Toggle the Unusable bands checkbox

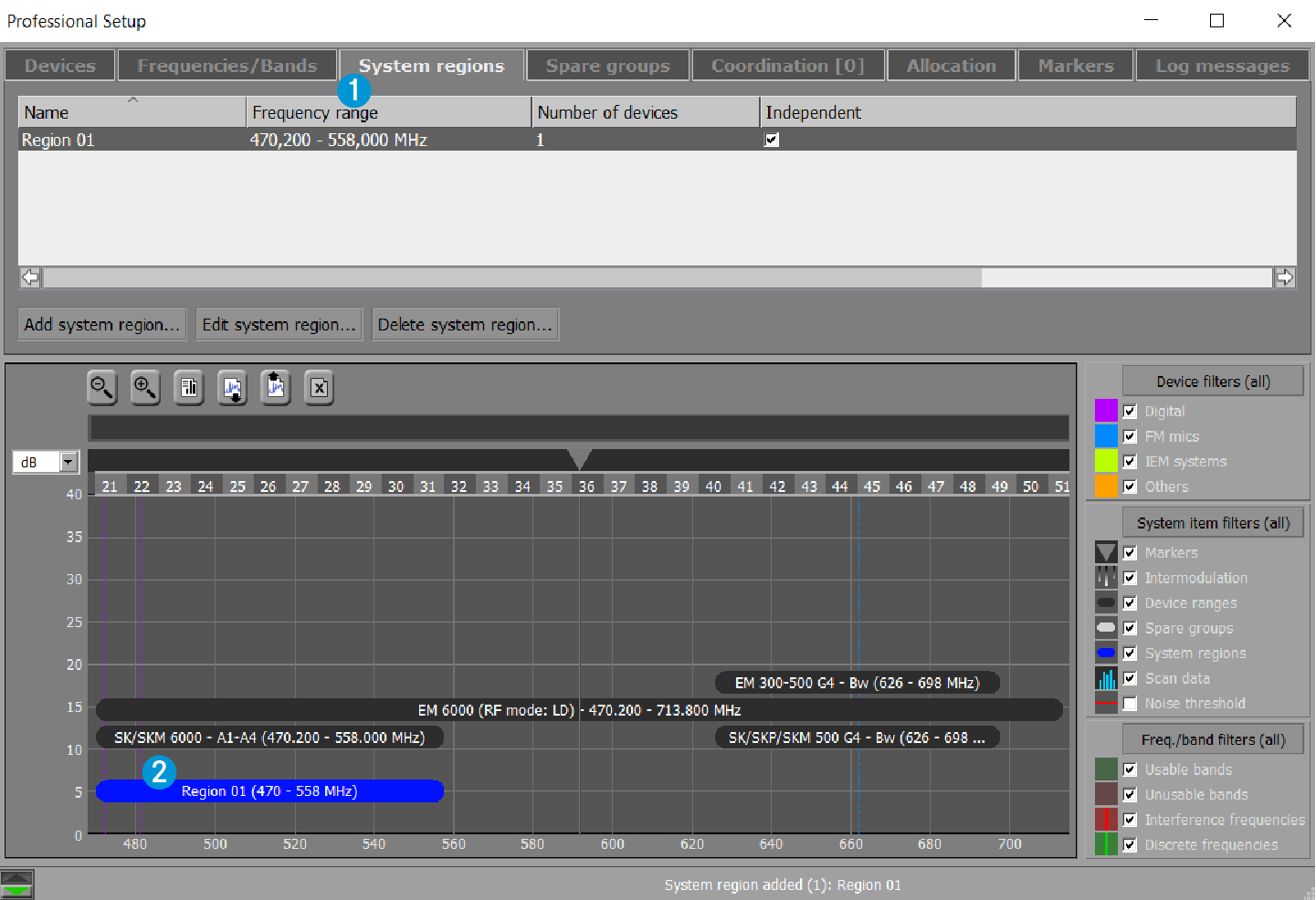click(x=1130, y=794)
